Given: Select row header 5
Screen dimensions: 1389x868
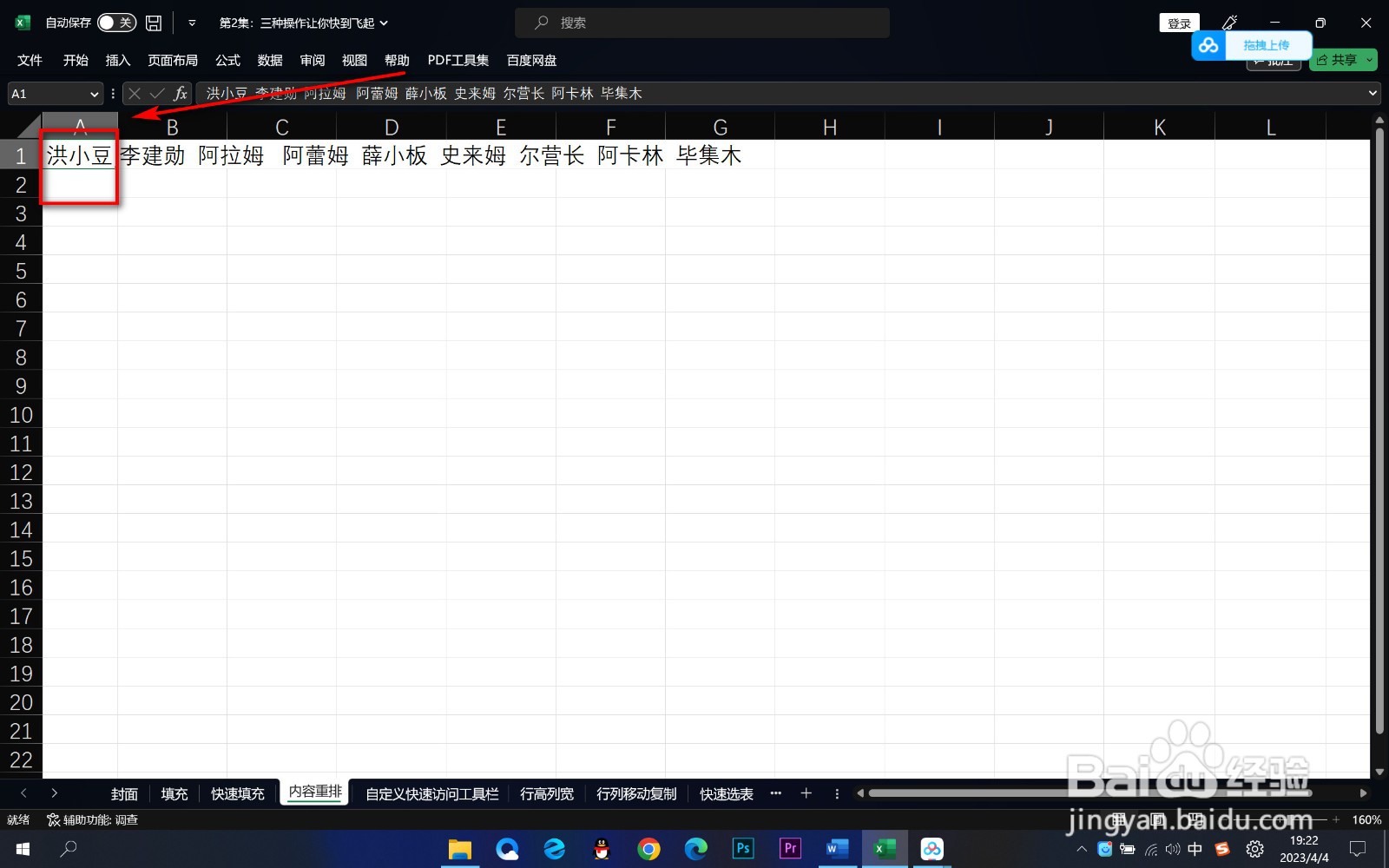Looking at the screenshot, I should click(x=21, y=271).
